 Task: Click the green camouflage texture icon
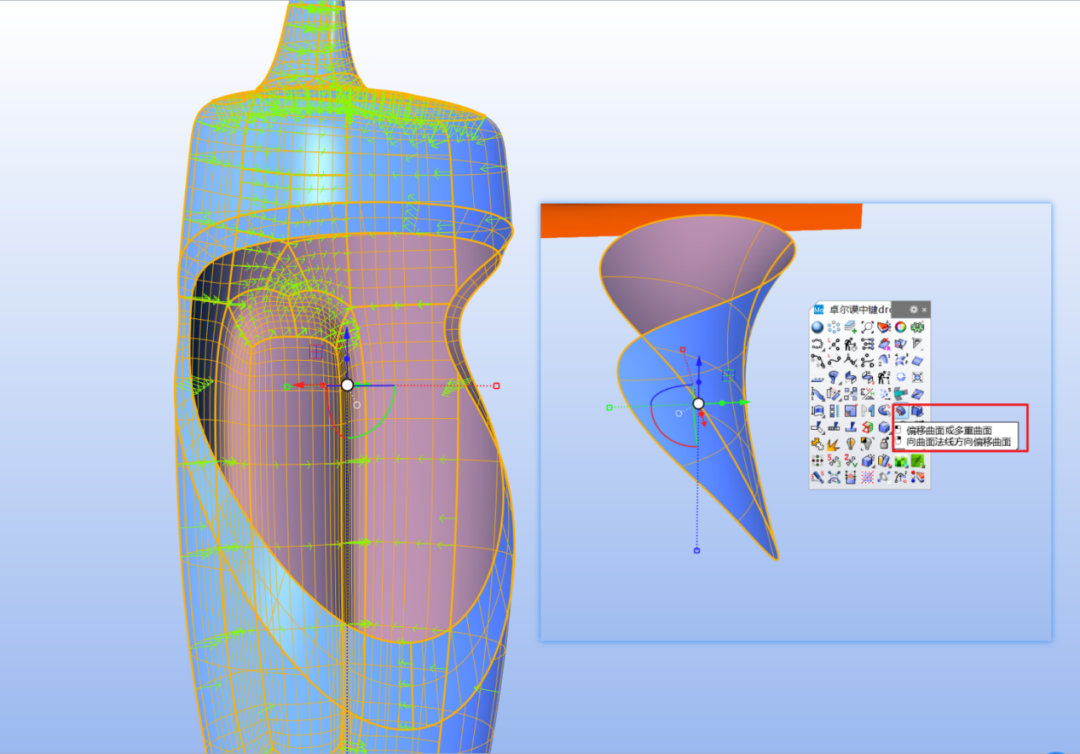pyautogui.click(x=901, y=461)
